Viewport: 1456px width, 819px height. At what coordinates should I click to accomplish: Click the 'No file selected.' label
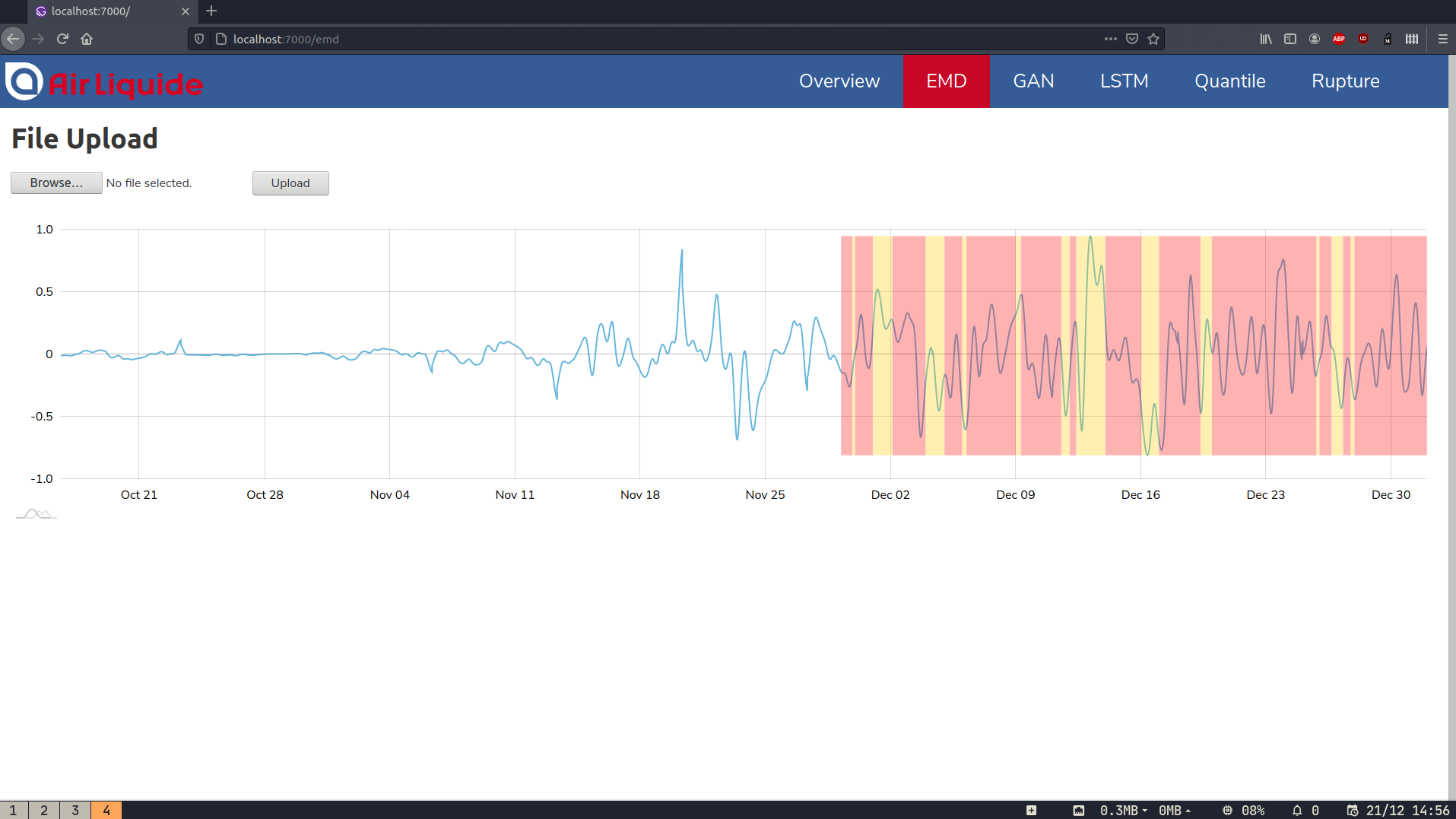[x=149, y=183]
